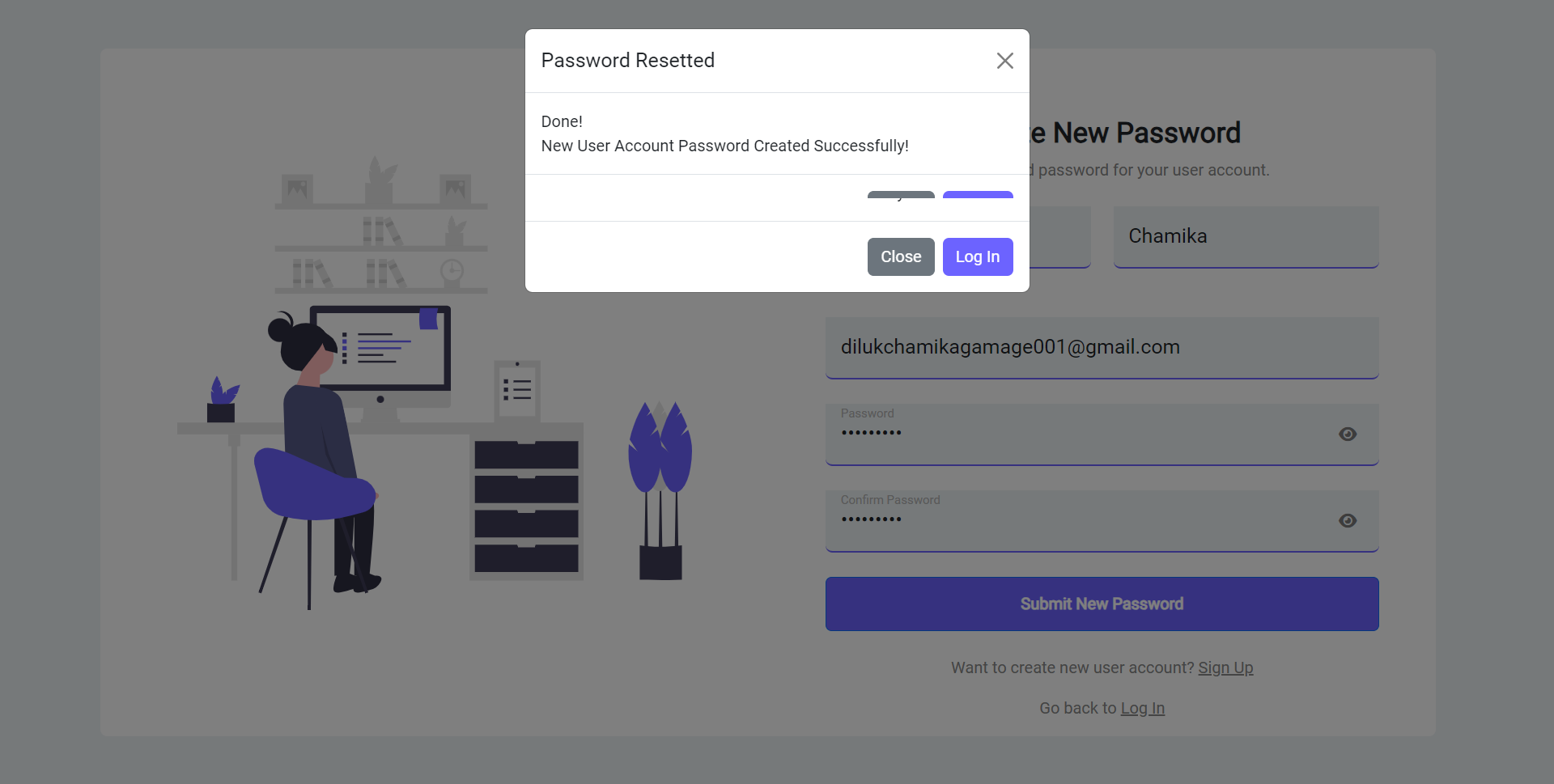The height and width of the screenshot is (784, 1554).
Task: Click the partially hidden field left of Chamika
Action: [x=1059, y=237]
